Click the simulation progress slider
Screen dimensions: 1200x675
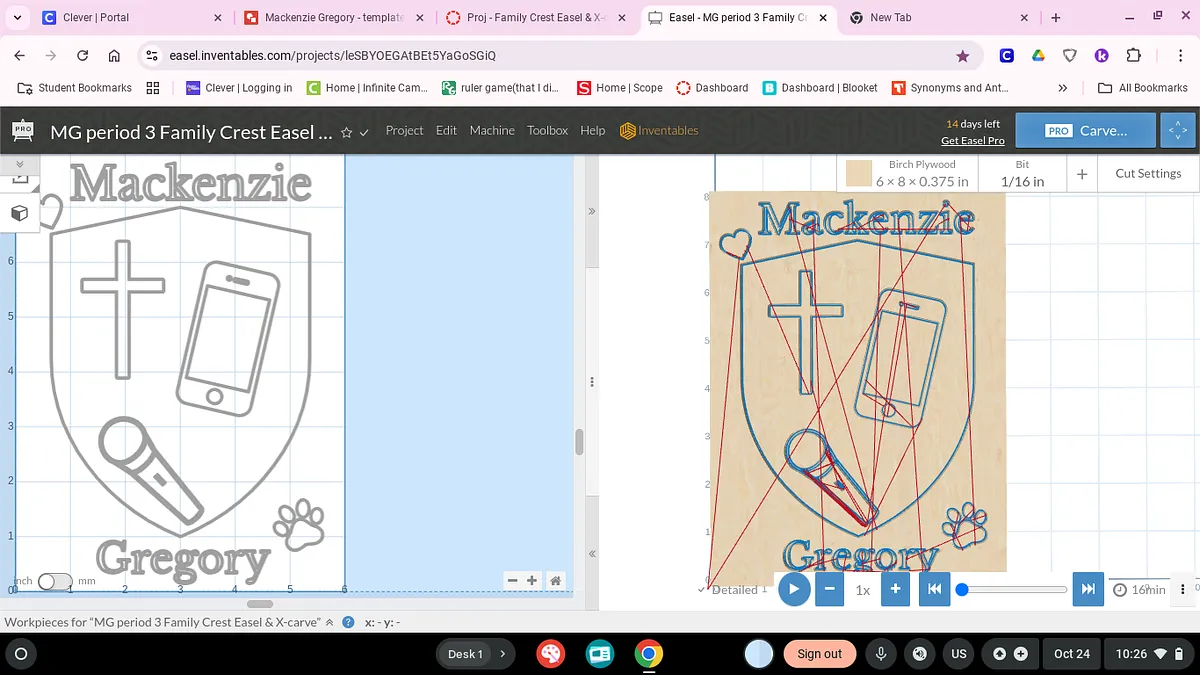[x=1013, y=589]
